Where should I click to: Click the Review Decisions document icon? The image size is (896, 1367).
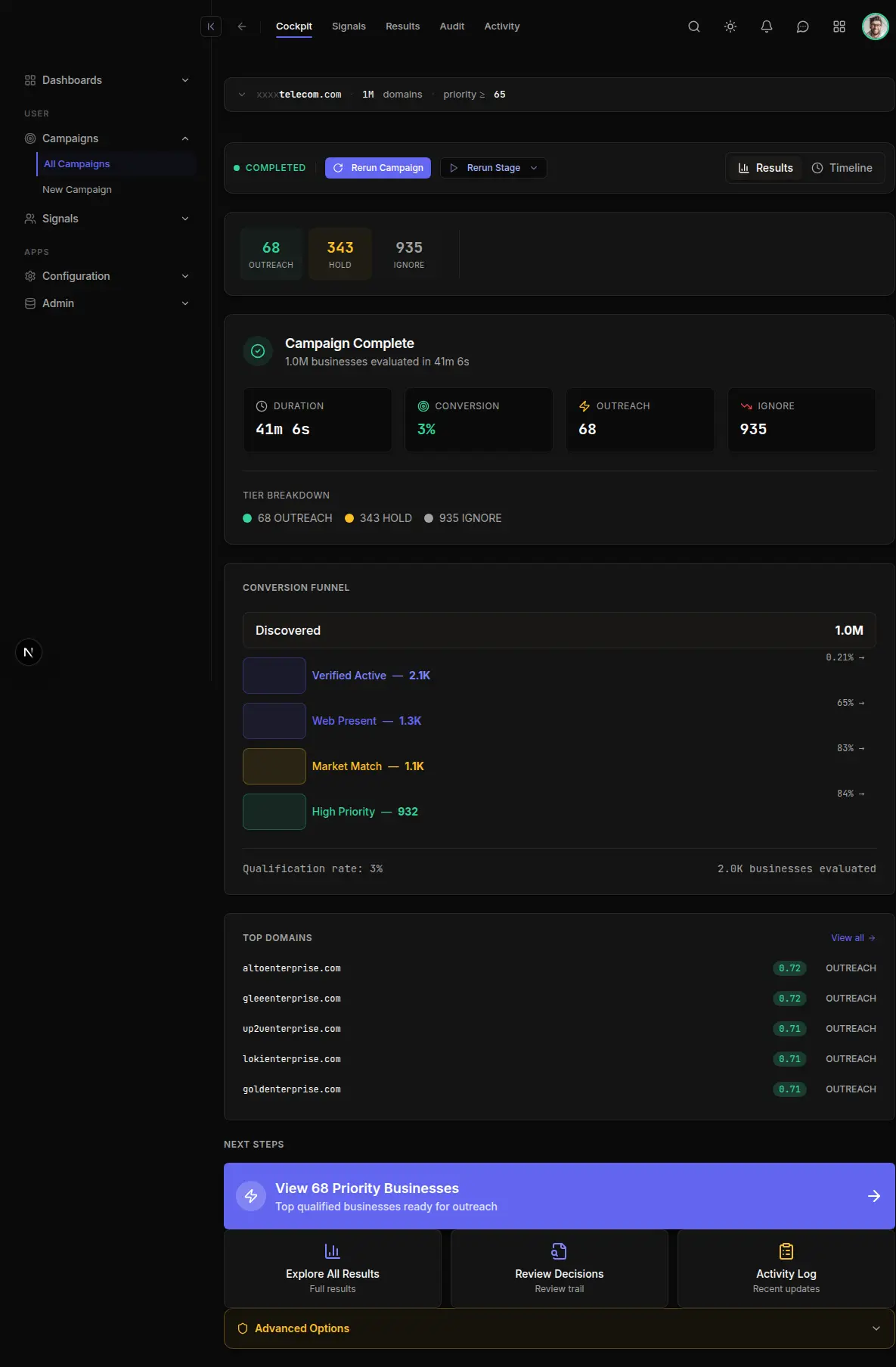point(560,1251)
